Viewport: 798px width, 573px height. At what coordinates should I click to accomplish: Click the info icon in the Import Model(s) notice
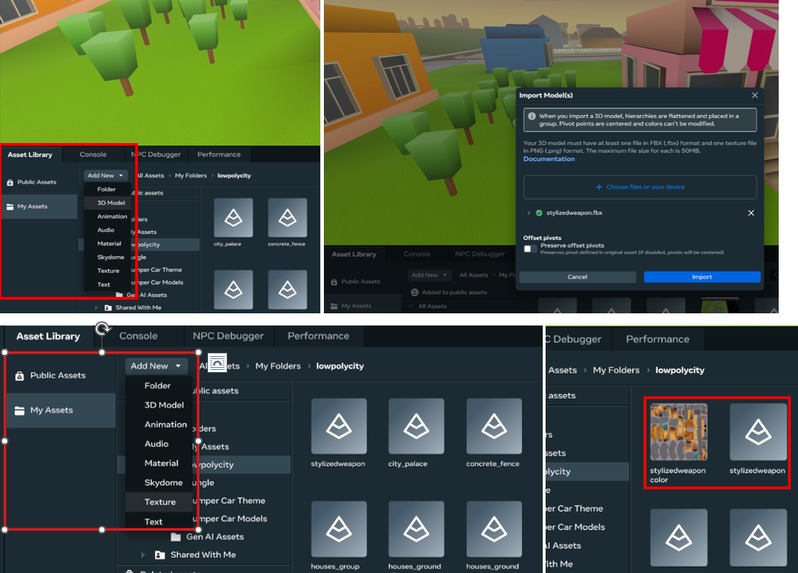[x=532, y=116]
